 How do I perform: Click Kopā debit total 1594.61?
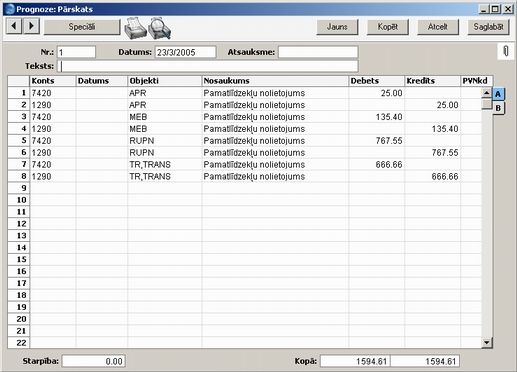click(355, 361)
